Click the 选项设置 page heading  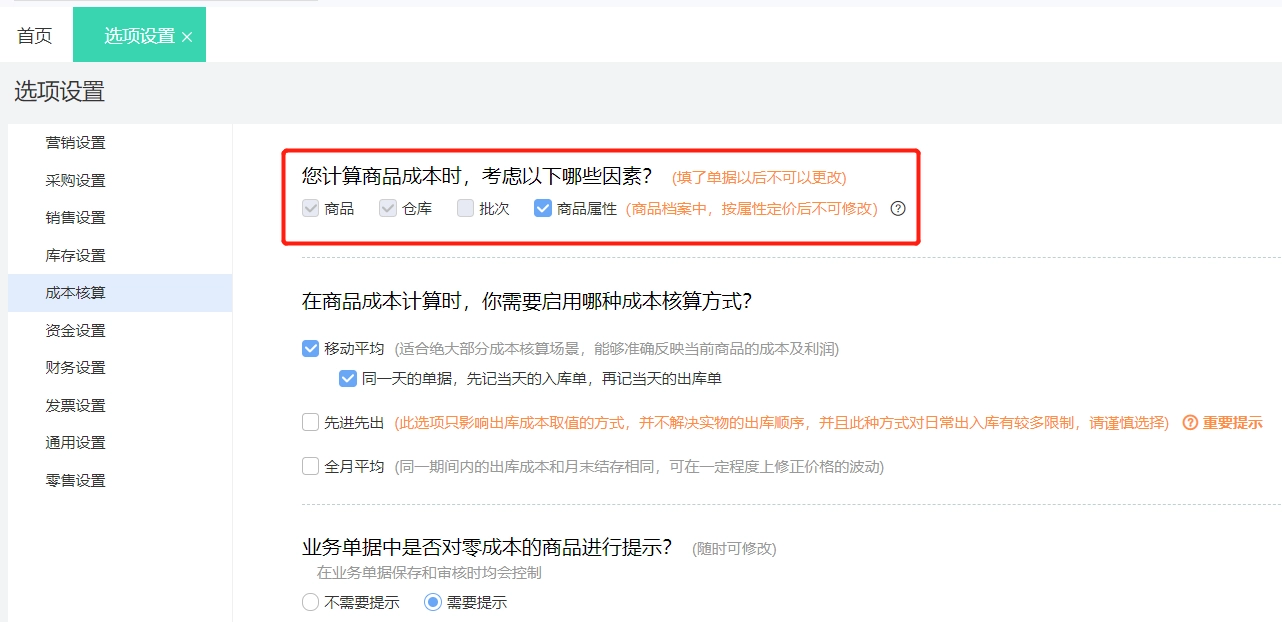(59, 92)
